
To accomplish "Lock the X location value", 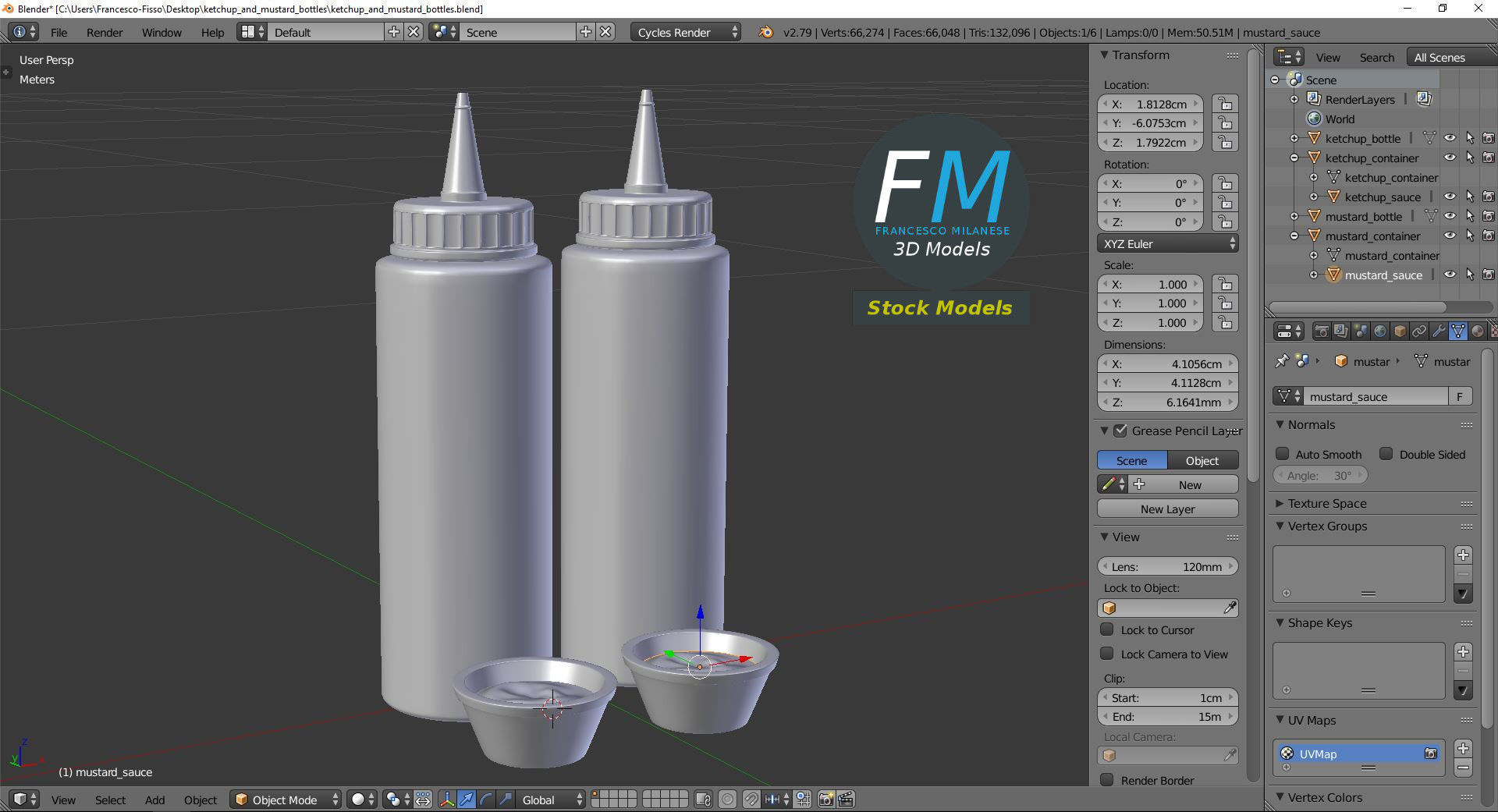I will tap(1226, 104).
